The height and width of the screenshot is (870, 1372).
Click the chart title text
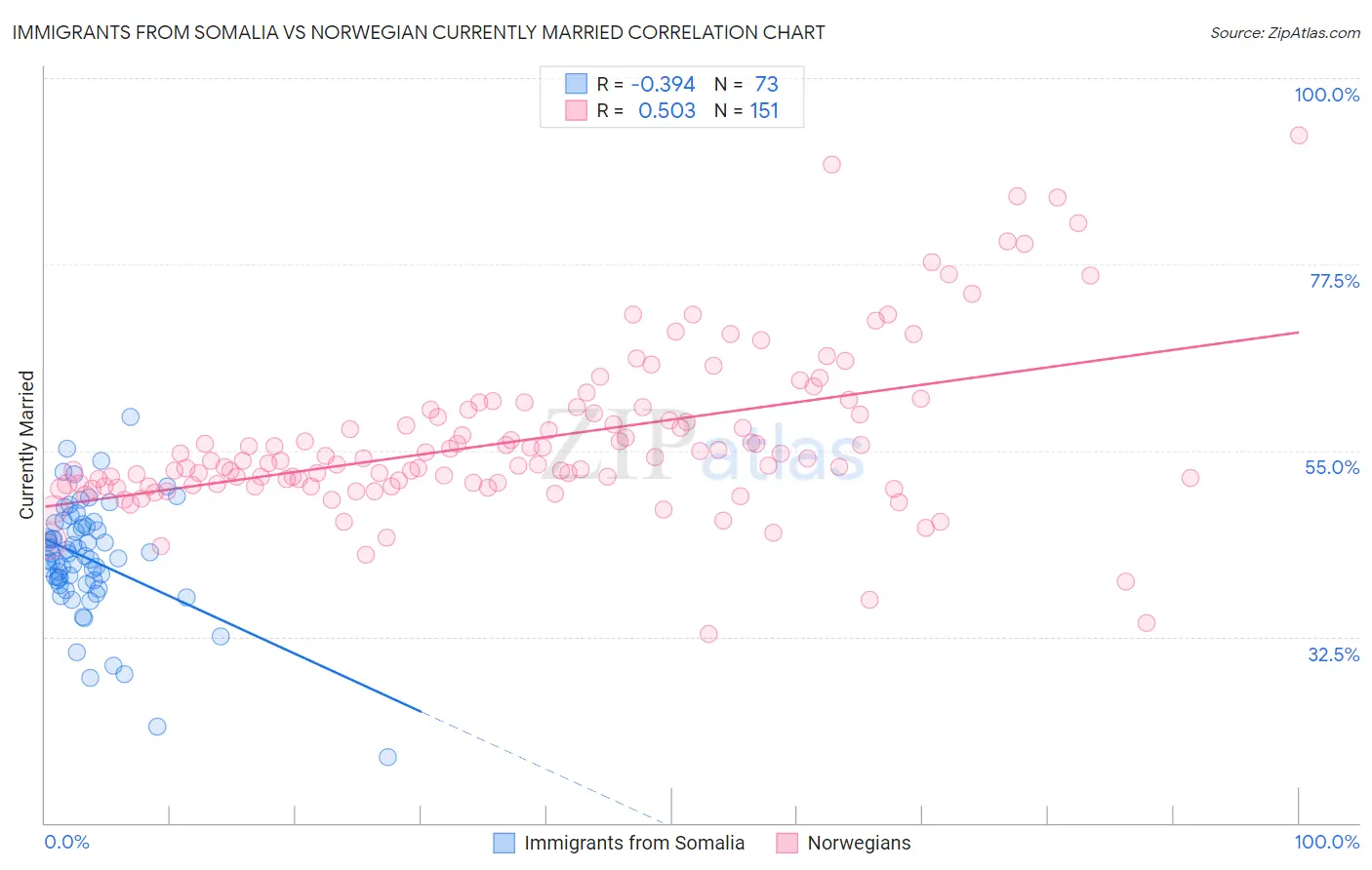pyautogui.click(x=419, y=32)
